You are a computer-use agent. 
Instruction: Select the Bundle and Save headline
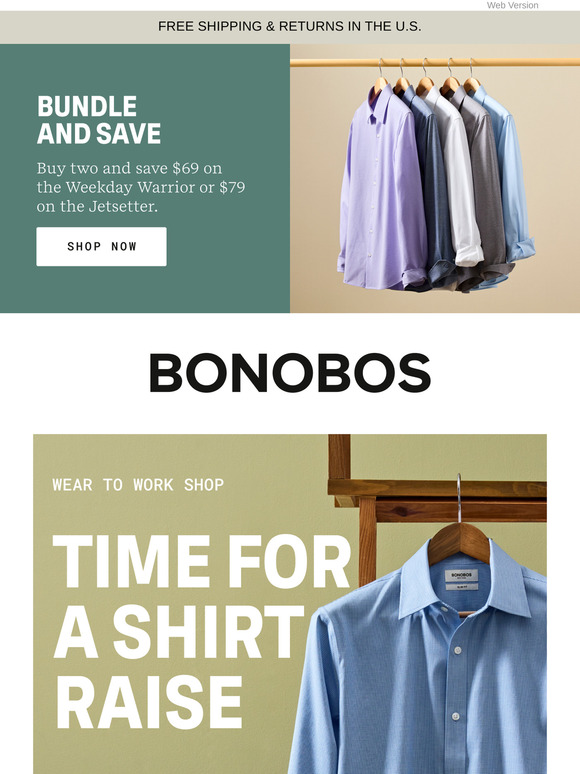tap(99, 120)
